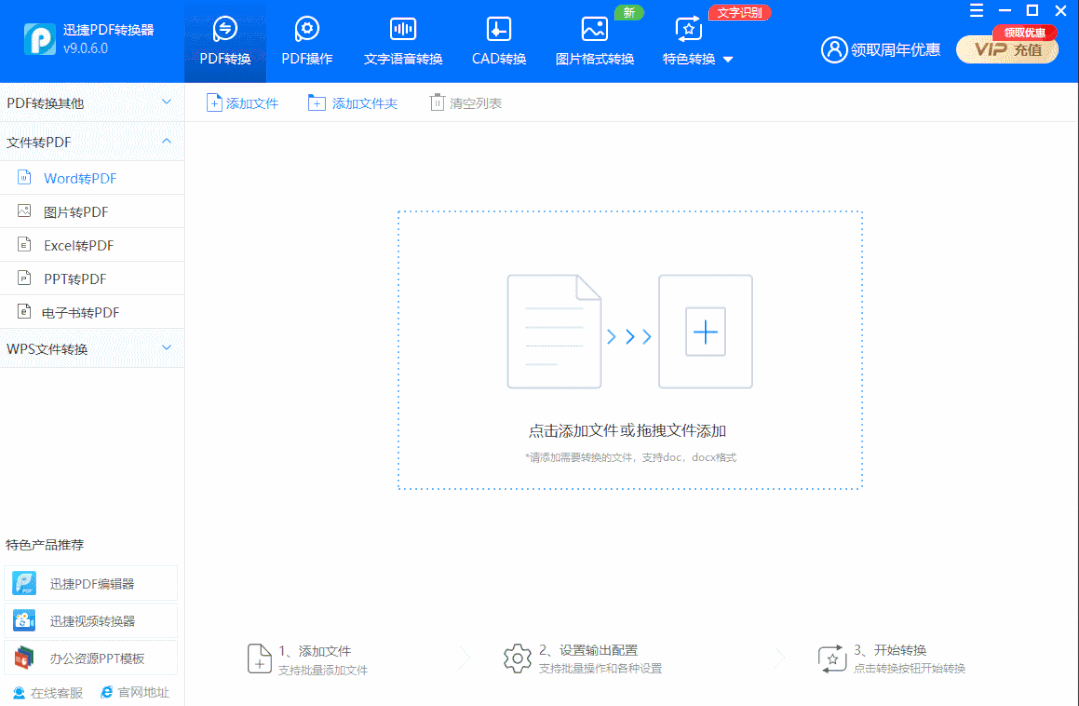Viewport: 1079px width, 706px height.
Task: Click the 在线客服 headset icon
Action: pos(19,693)
